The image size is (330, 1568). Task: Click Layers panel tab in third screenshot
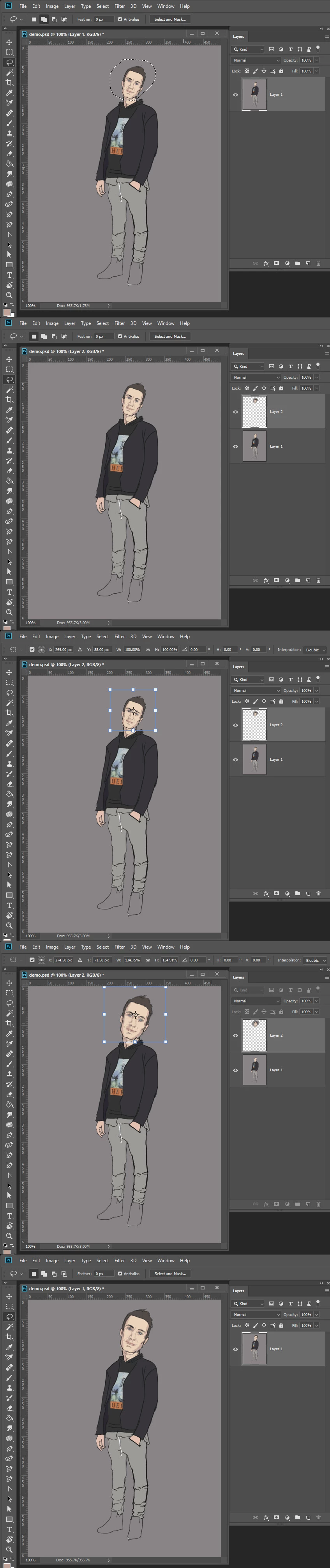point(239,667)
